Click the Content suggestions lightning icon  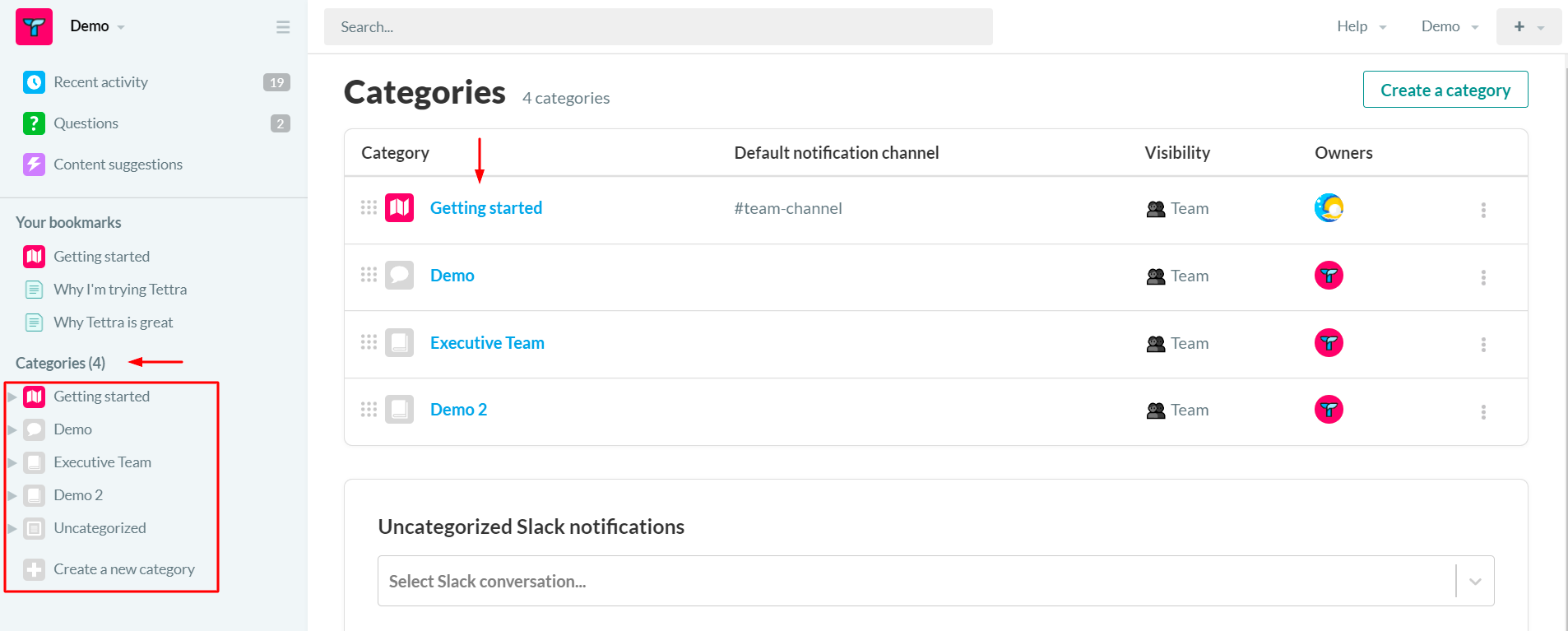tap(34, 165)
